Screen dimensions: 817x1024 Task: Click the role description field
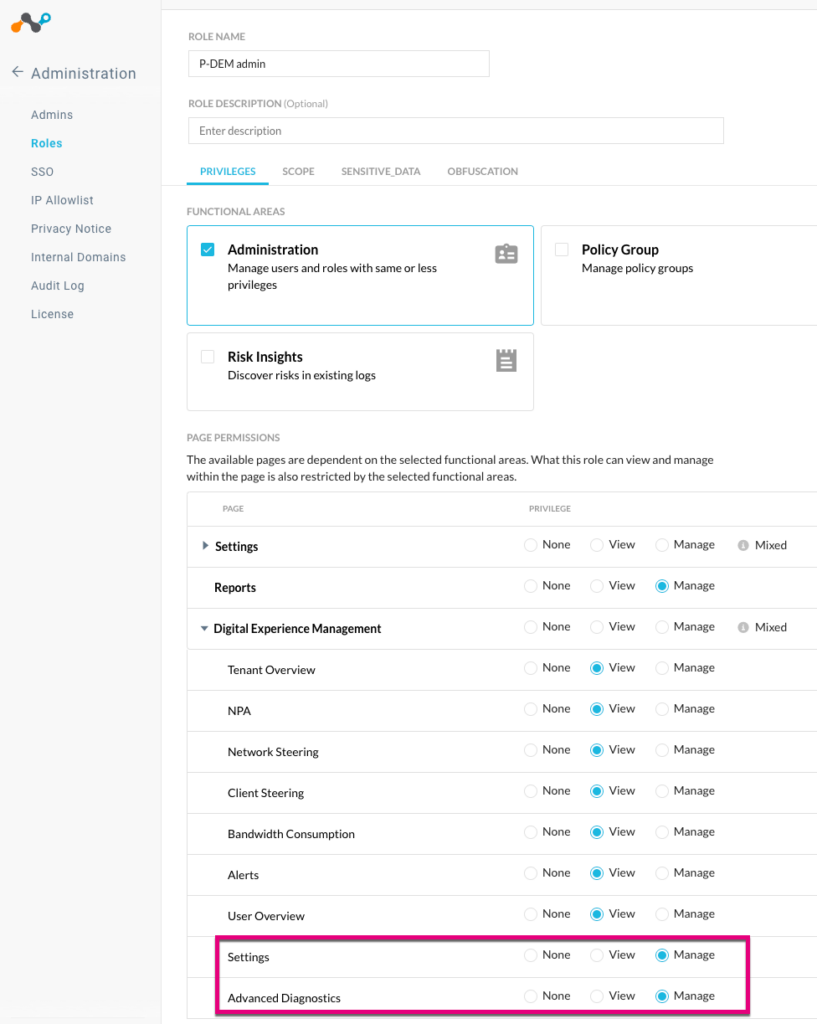click(x=455, y=130)
